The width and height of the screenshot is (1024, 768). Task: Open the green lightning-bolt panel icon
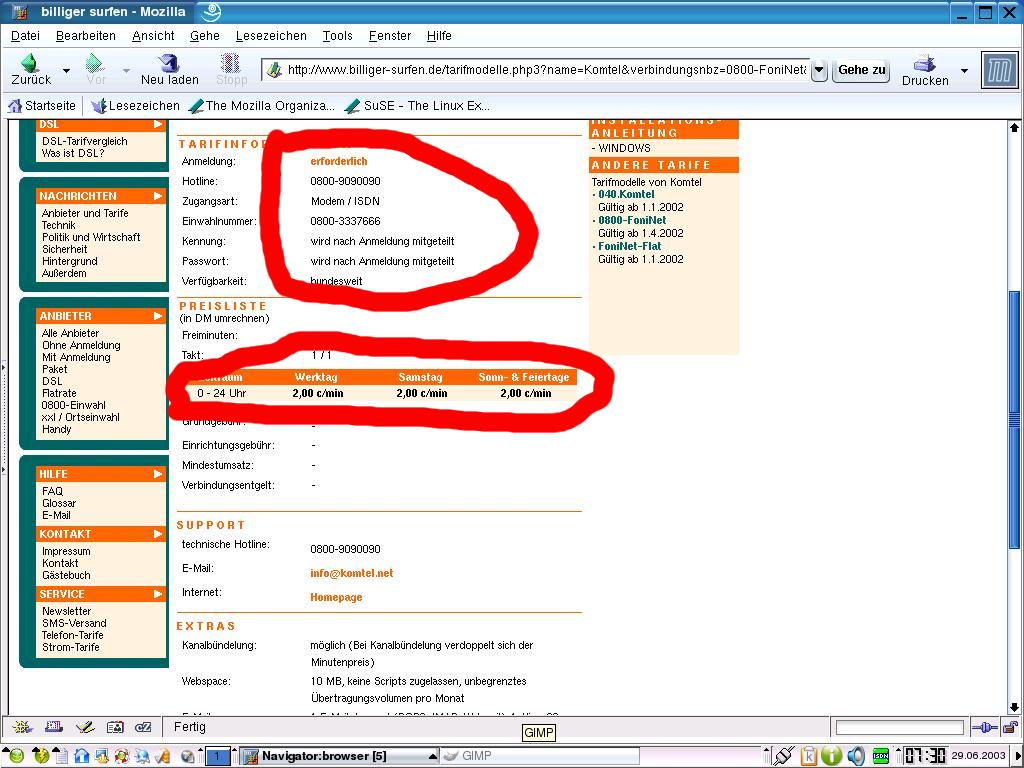pyautogui.click(x=40, y=756)
